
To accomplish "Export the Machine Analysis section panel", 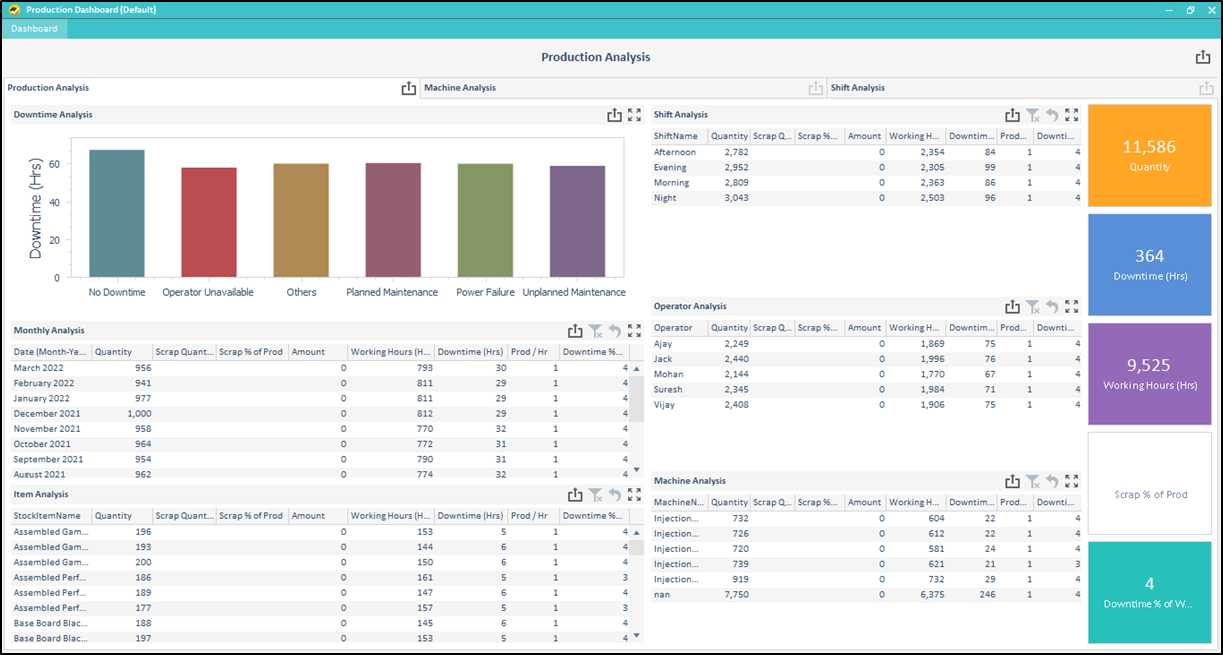I will 816,87.
